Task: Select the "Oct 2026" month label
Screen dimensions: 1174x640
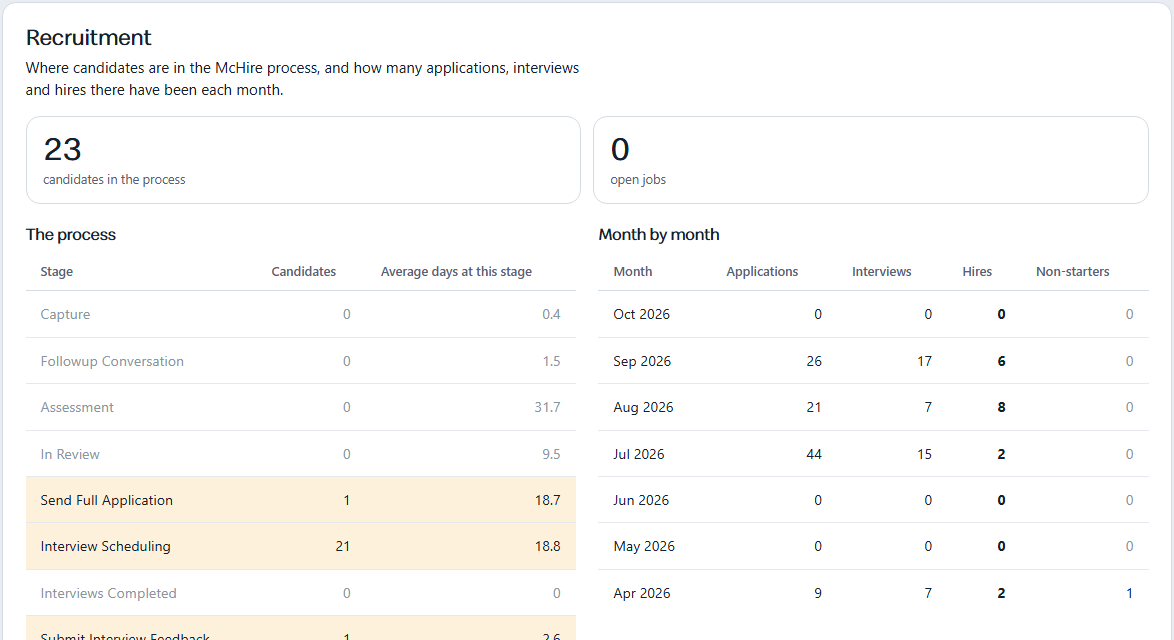Action: pos(642,314)
